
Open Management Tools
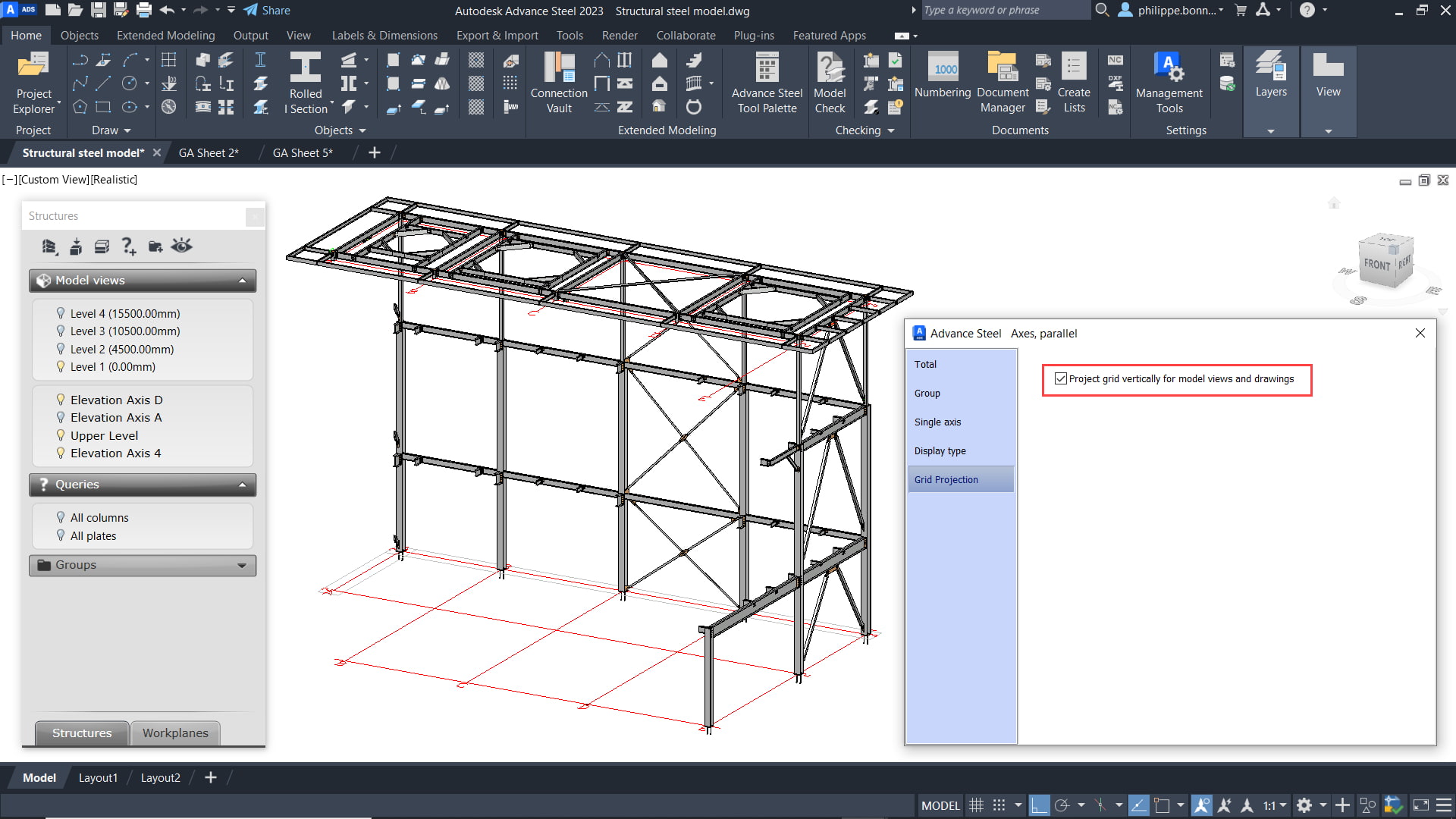[x=1169, y=83]
